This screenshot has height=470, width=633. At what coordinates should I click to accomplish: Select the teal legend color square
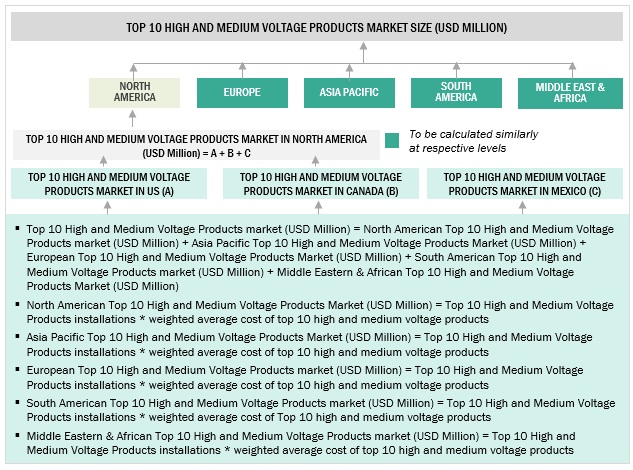[x=392, y=141]
